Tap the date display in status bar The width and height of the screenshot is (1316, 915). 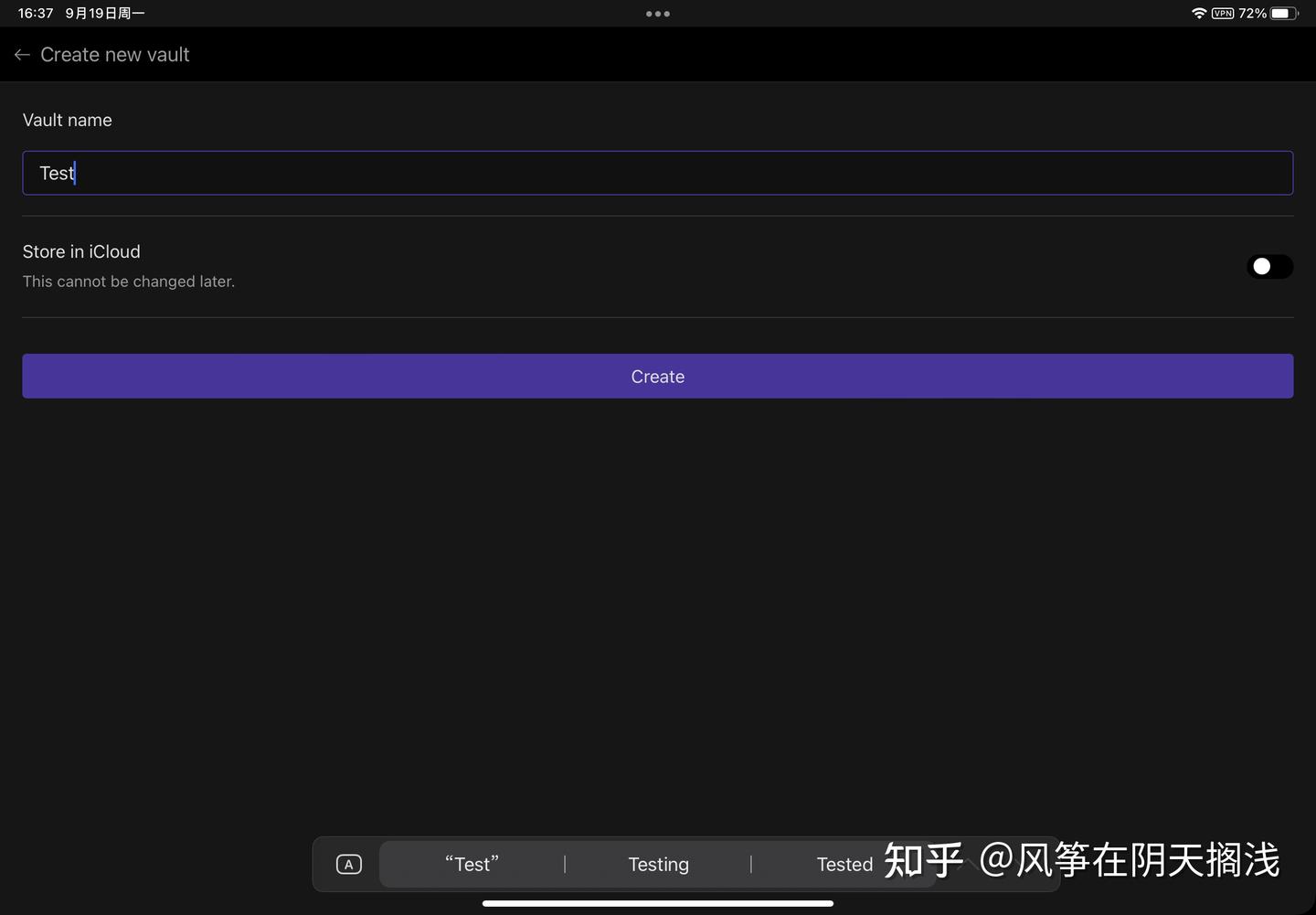pos(104,13)
